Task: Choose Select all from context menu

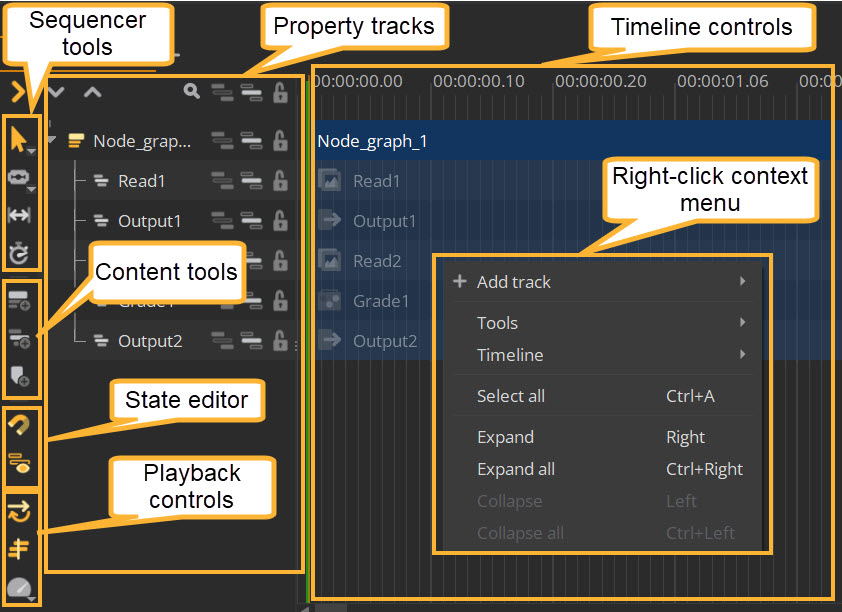Action: (511, 396)
